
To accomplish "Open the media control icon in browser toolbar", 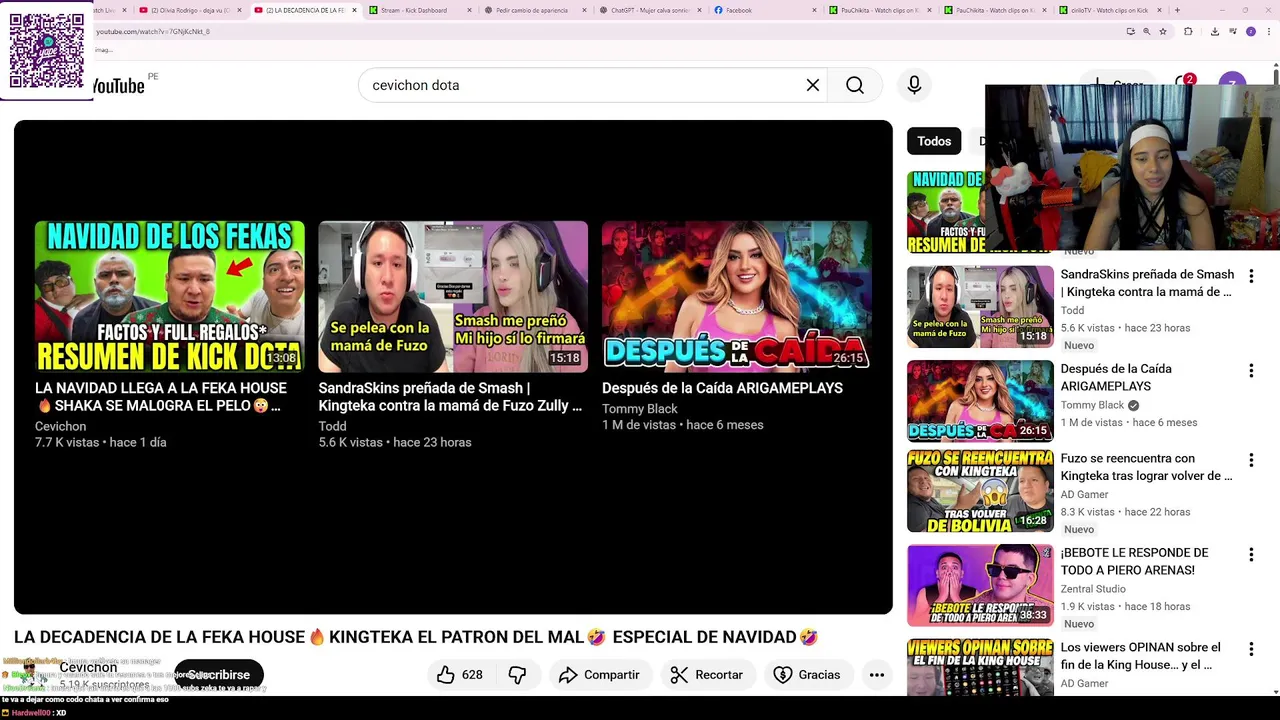I will click(x=1232, y=31).
